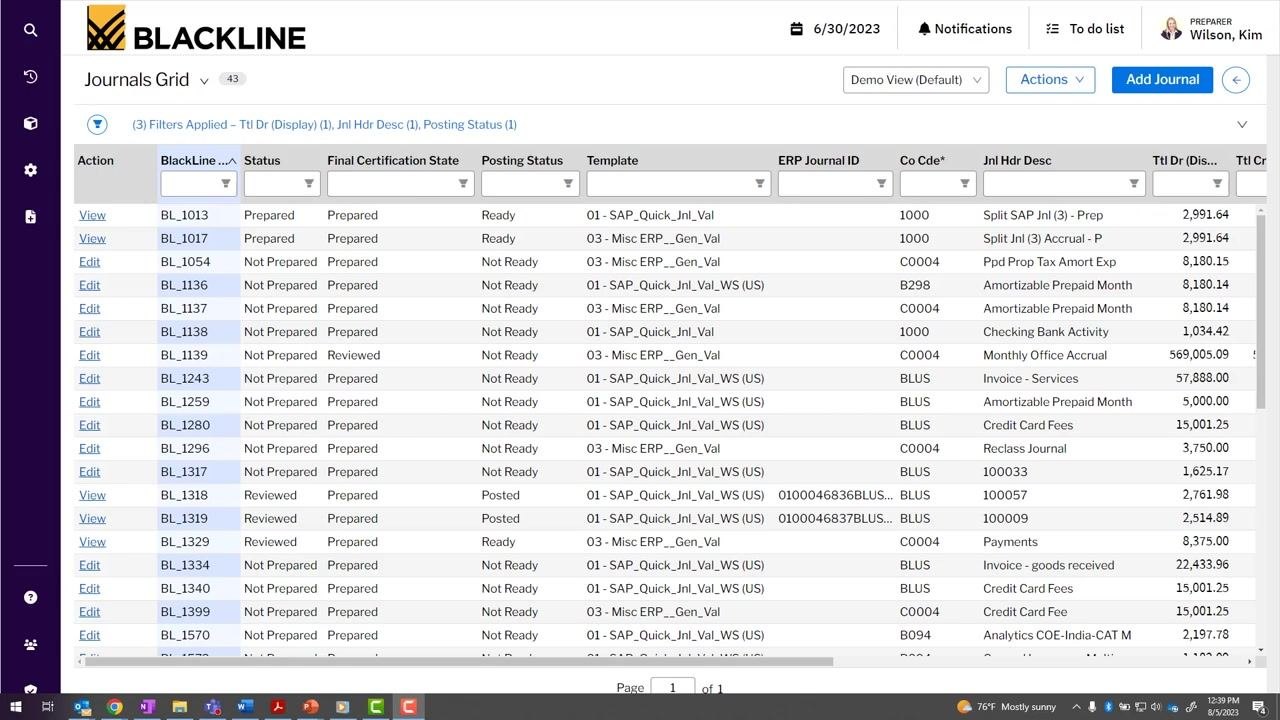Click the circled back arrow icon

[x=1236, y=80]
